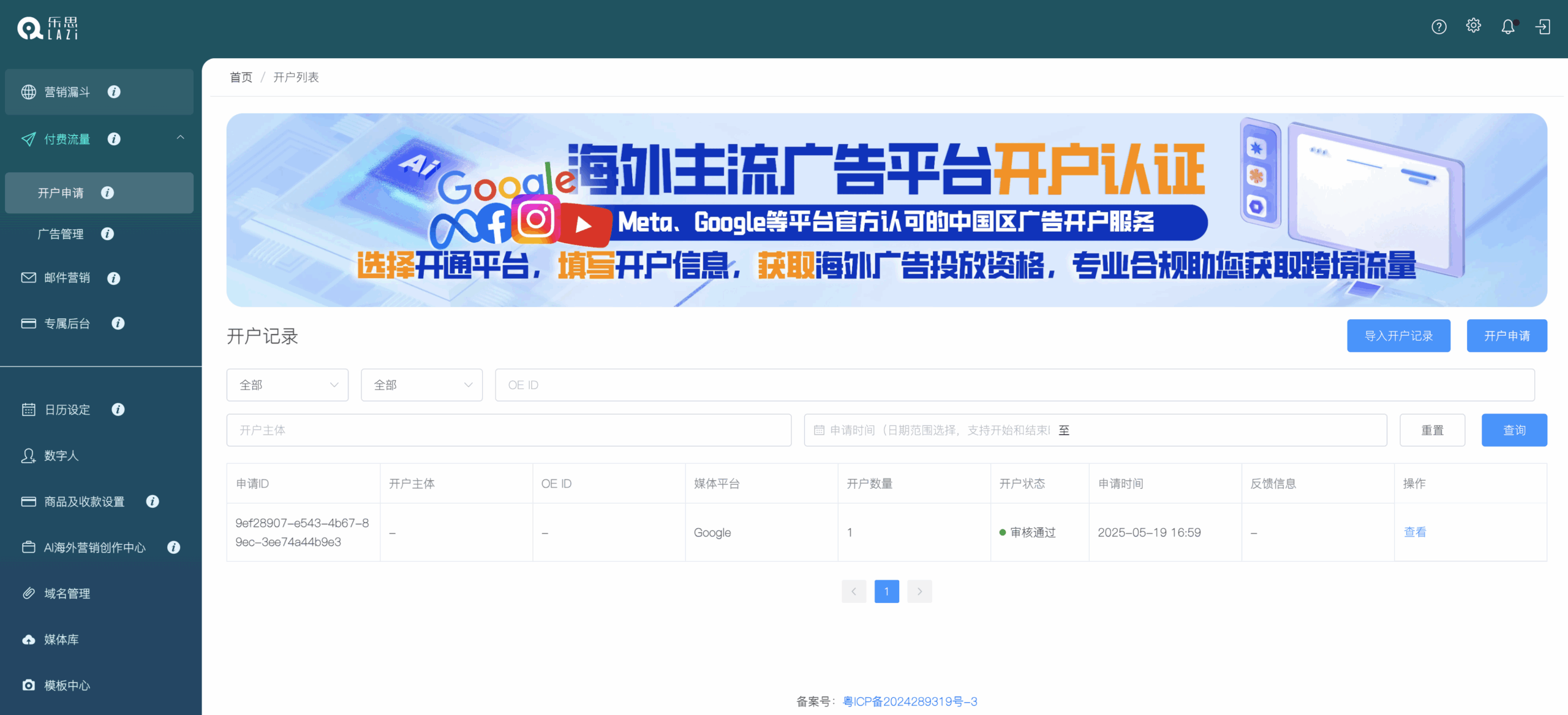Click the 开户记录 section title

coord(262,336)
